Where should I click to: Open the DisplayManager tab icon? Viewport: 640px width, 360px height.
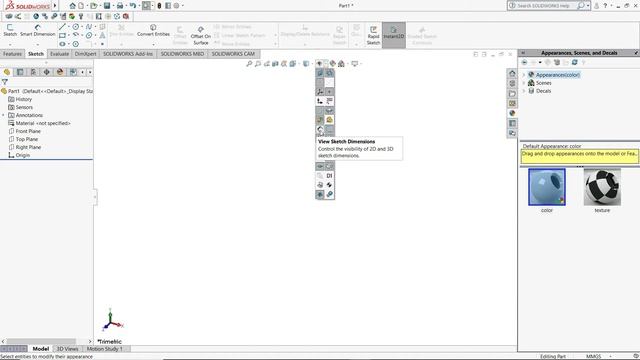60,72
